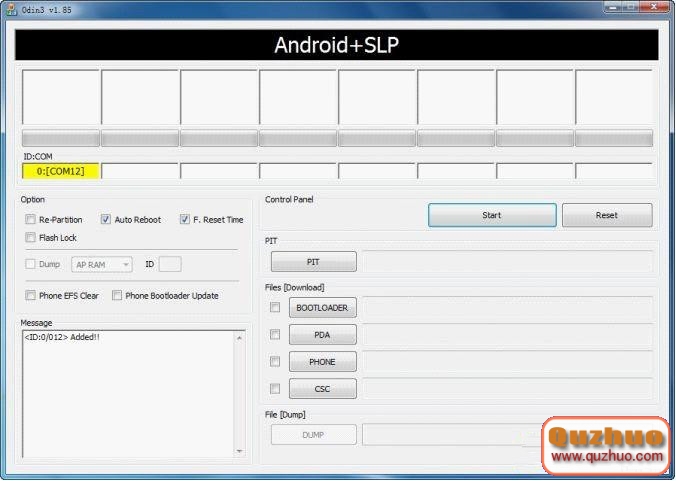Tick the checkbox beside BOOTLOADER

click(x=275, y=307)
